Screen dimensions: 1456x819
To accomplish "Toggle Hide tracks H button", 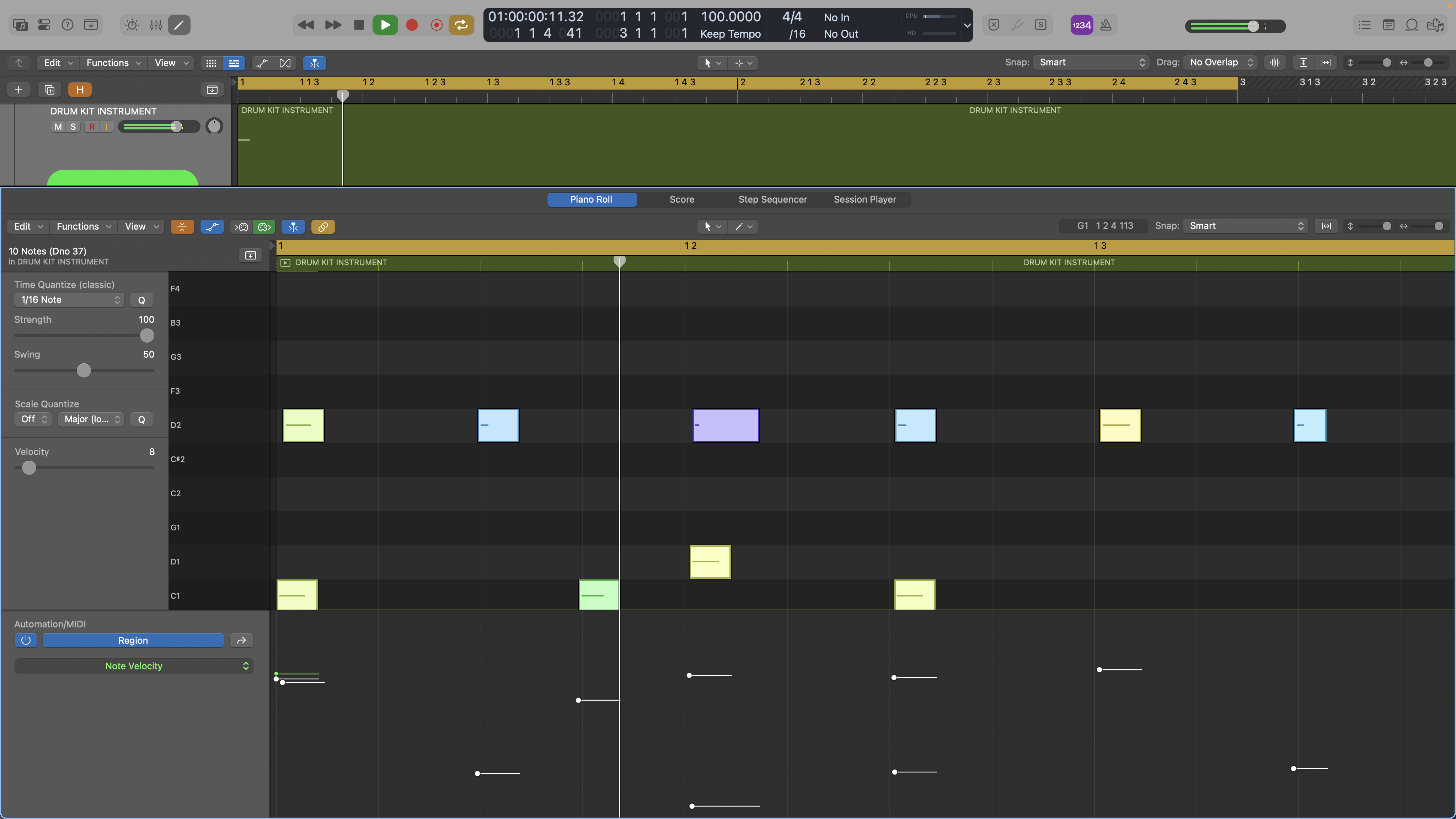I will point(80,89).
